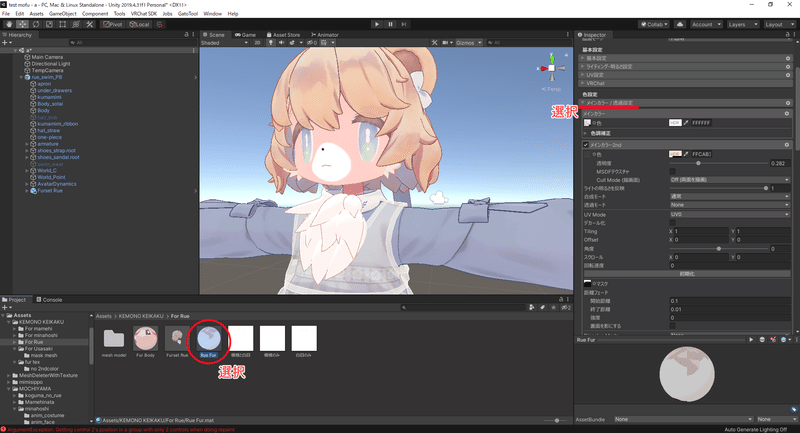Open the Account dropdown

[706, 24]
